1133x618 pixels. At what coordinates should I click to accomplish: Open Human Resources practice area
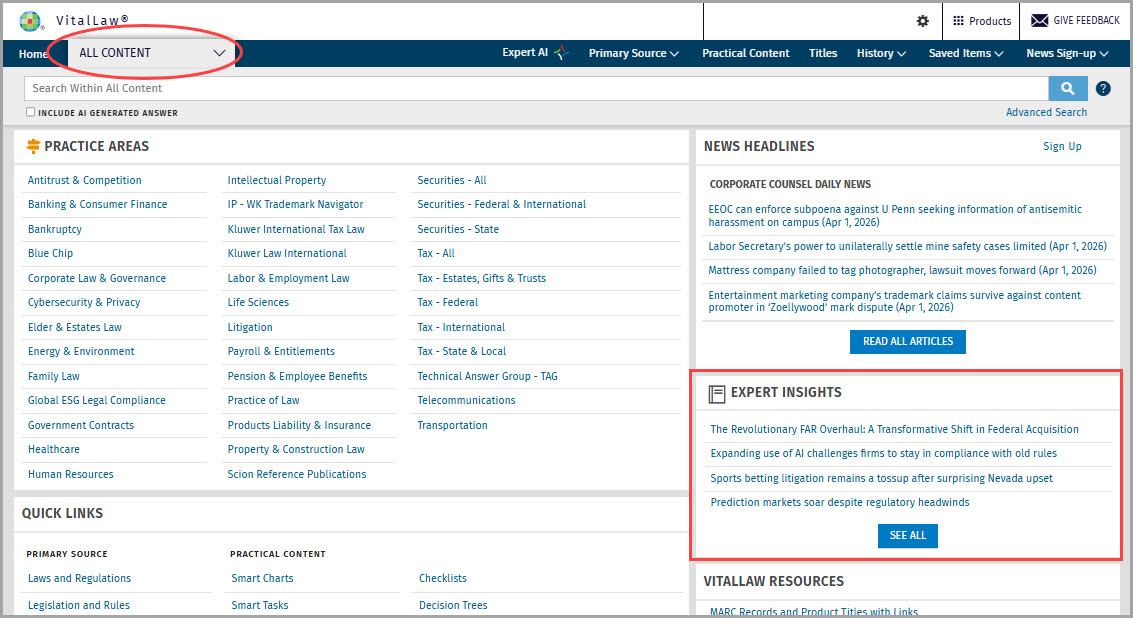(71, 474)
